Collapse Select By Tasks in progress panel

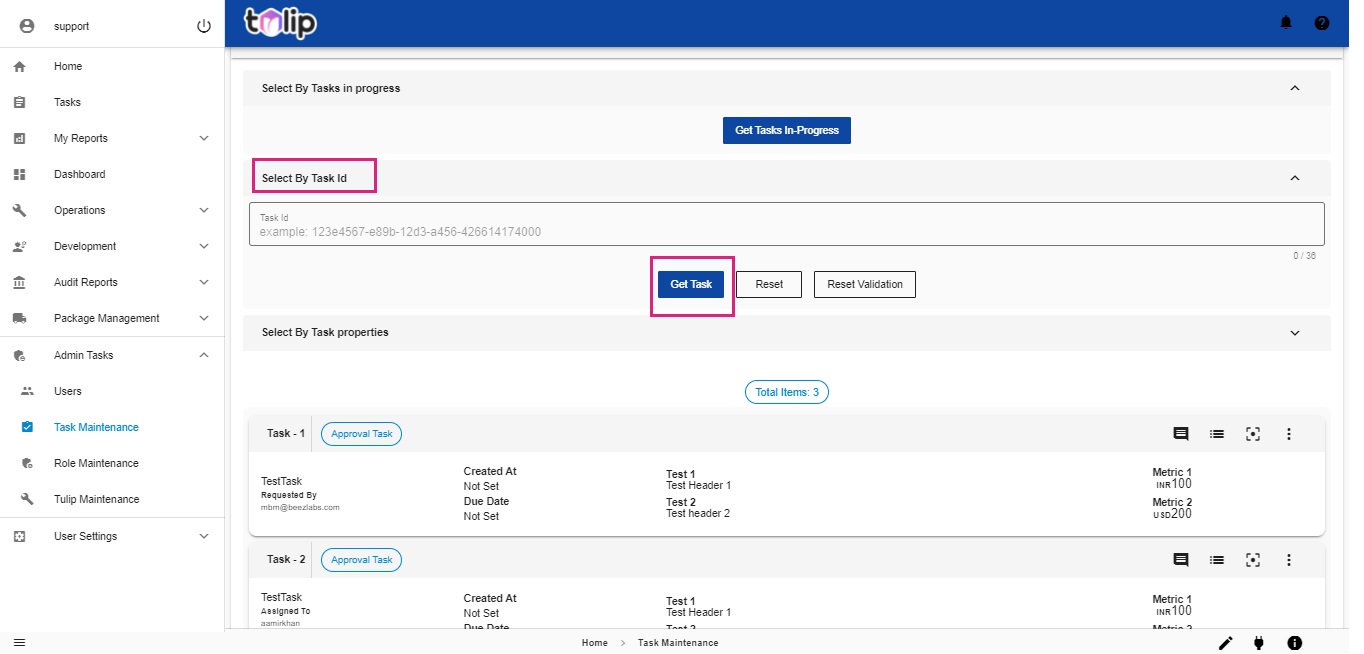[x=1295, y=88]
